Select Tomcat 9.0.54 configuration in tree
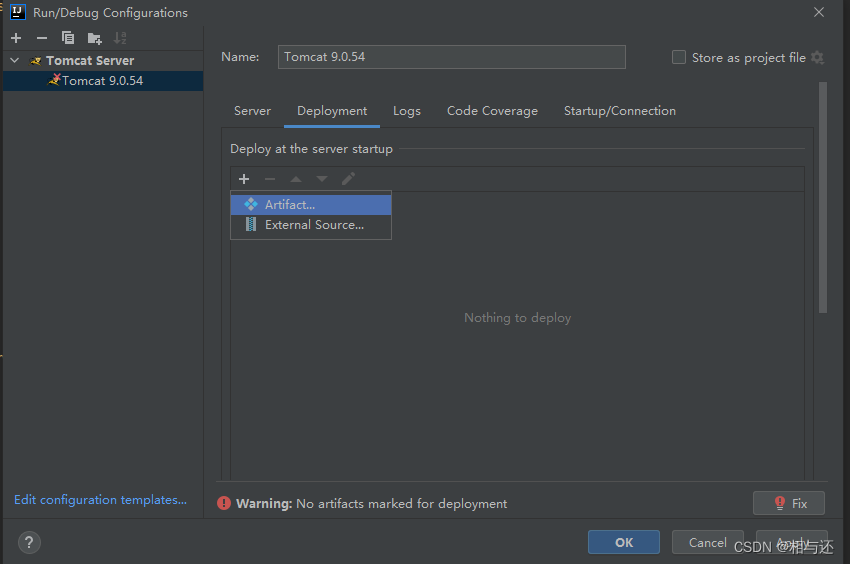This screenshot has height=564, width=850. pos(103,81)
